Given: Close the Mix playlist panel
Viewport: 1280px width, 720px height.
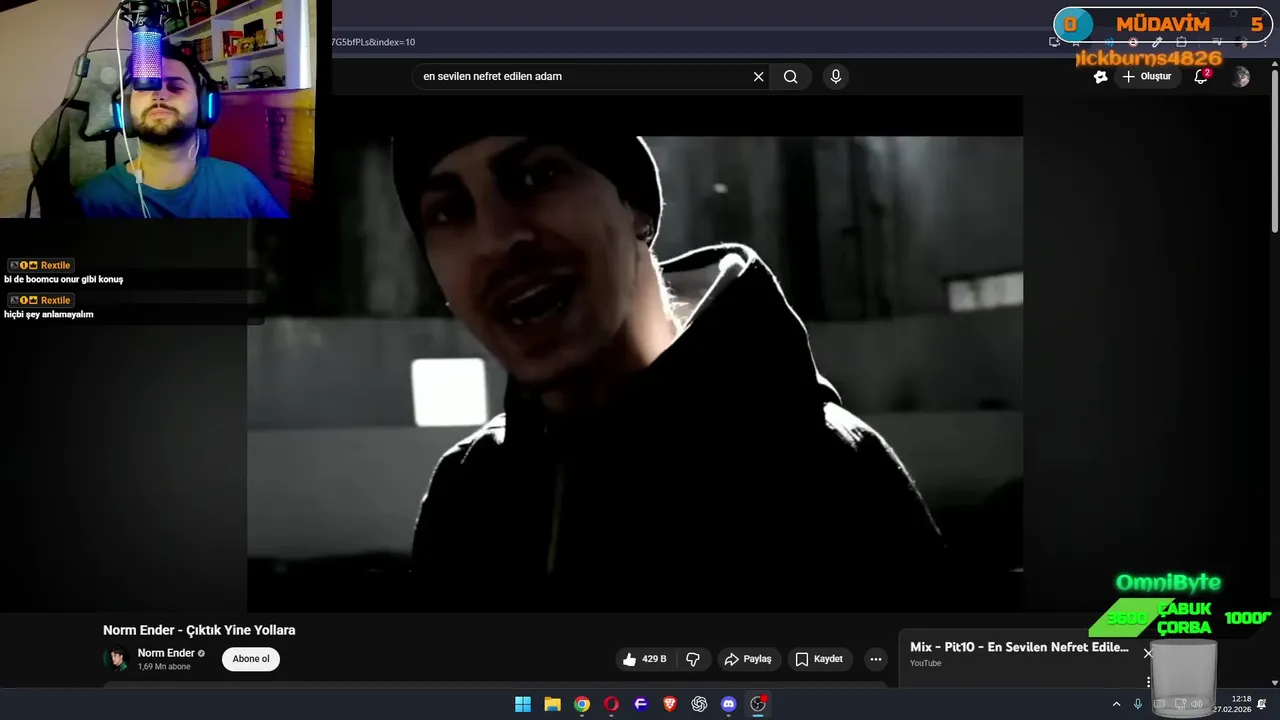Looking at the screenshot, I should 1148,653.
